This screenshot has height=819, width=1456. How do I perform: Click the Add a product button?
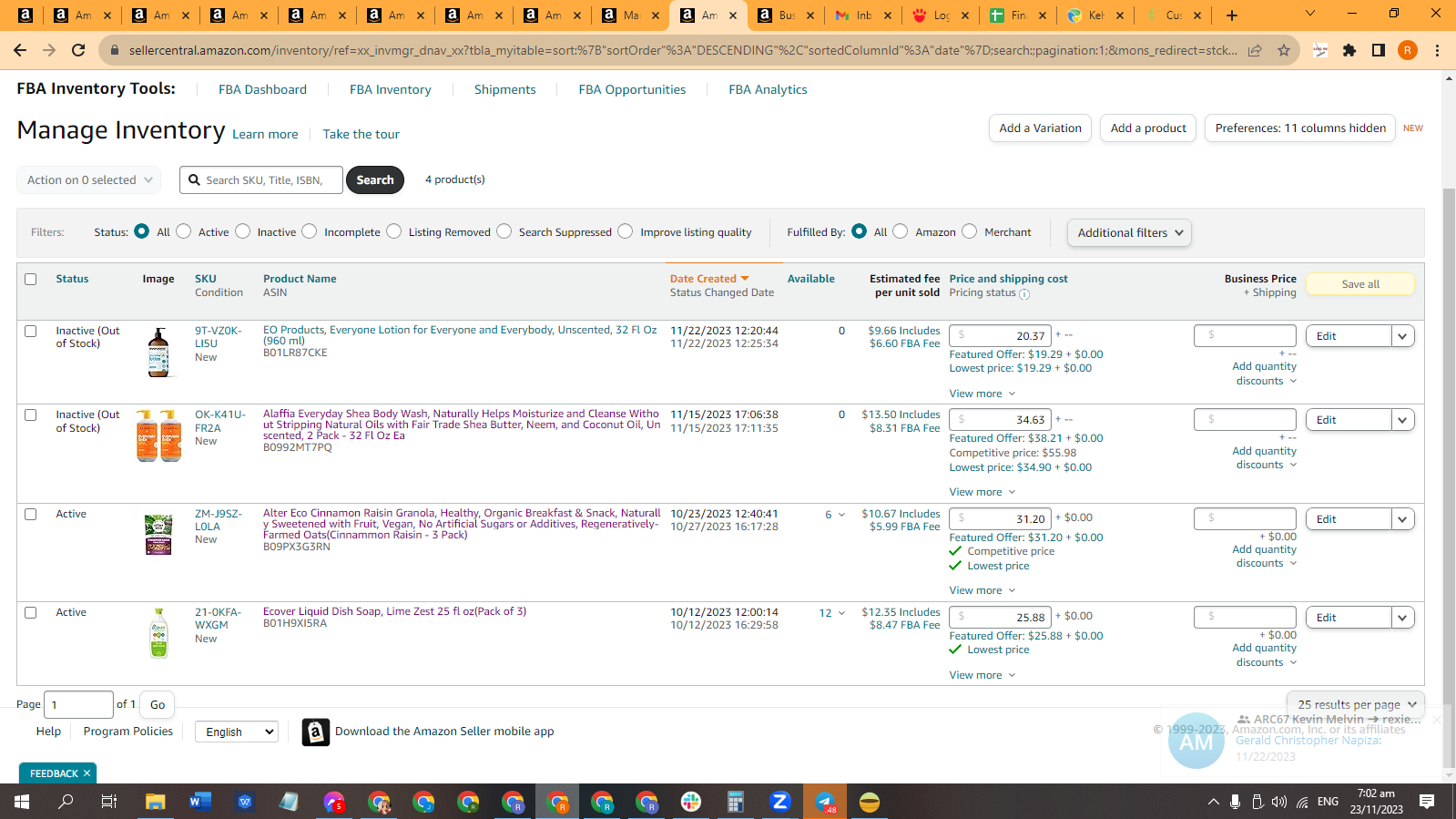click(1148, 128)
